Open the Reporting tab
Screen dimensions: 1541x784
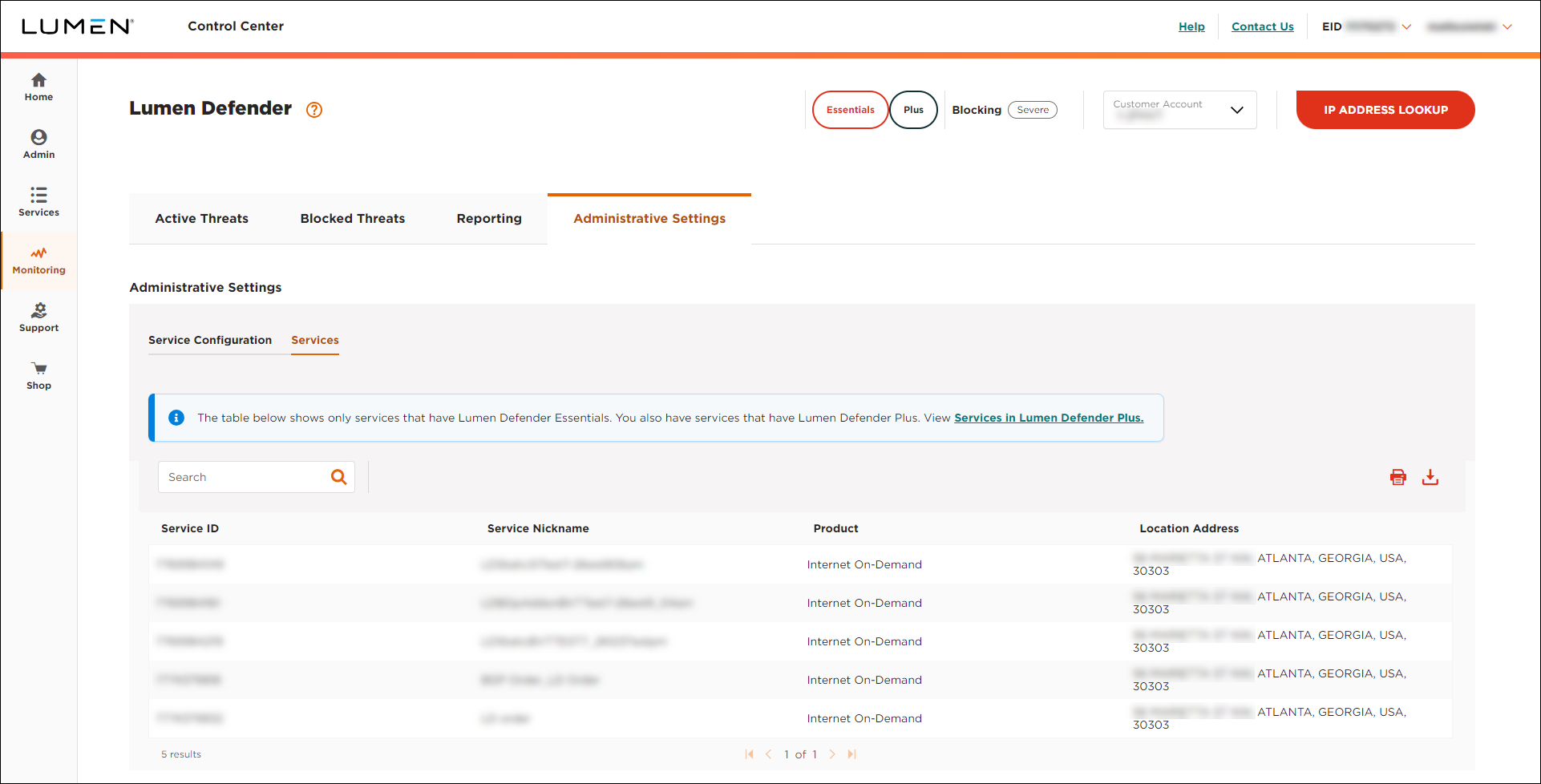point(489,219)
